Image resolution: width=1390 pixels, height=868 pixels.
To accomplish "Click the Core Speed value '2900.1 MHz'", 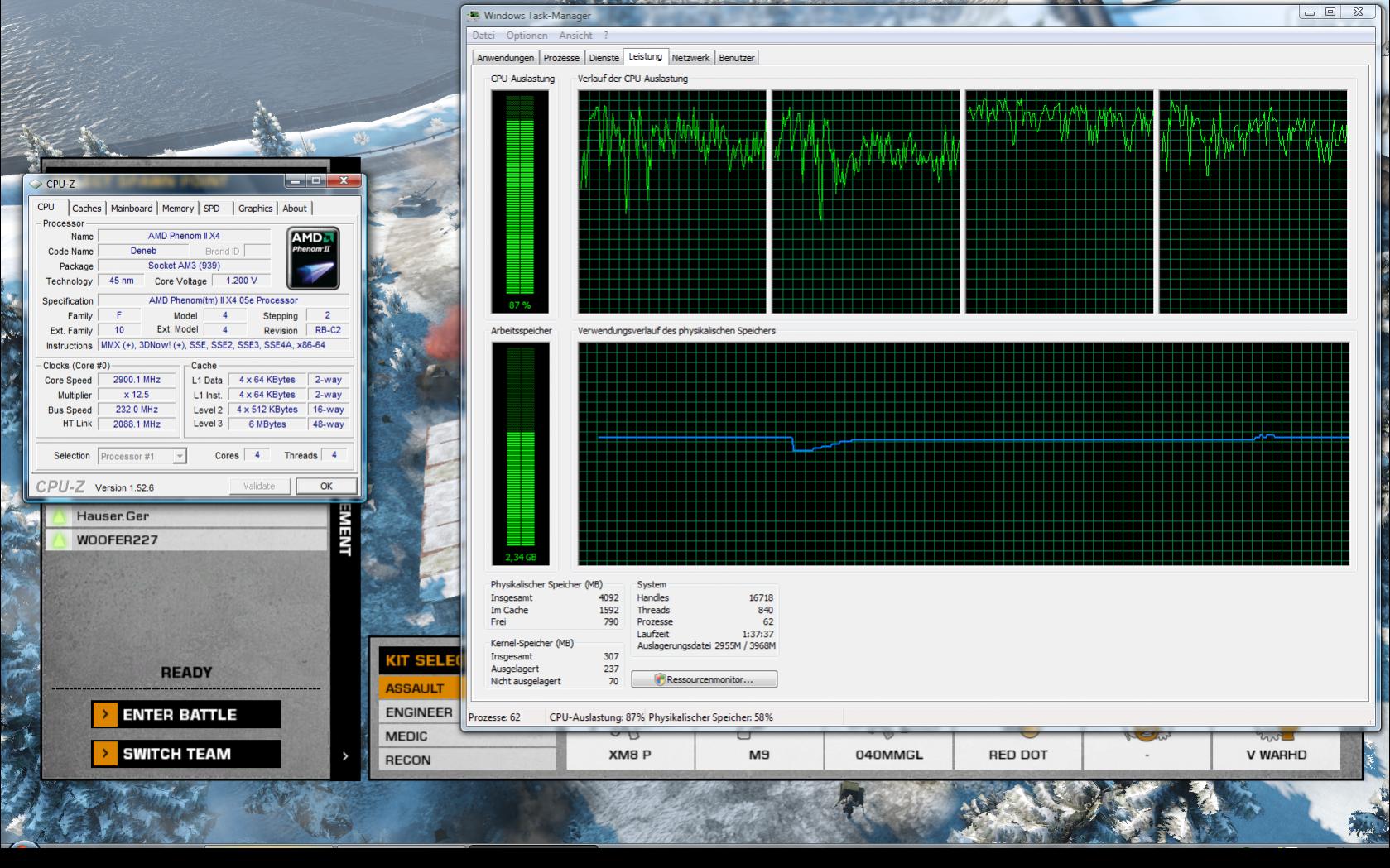I will pos(137,380).
